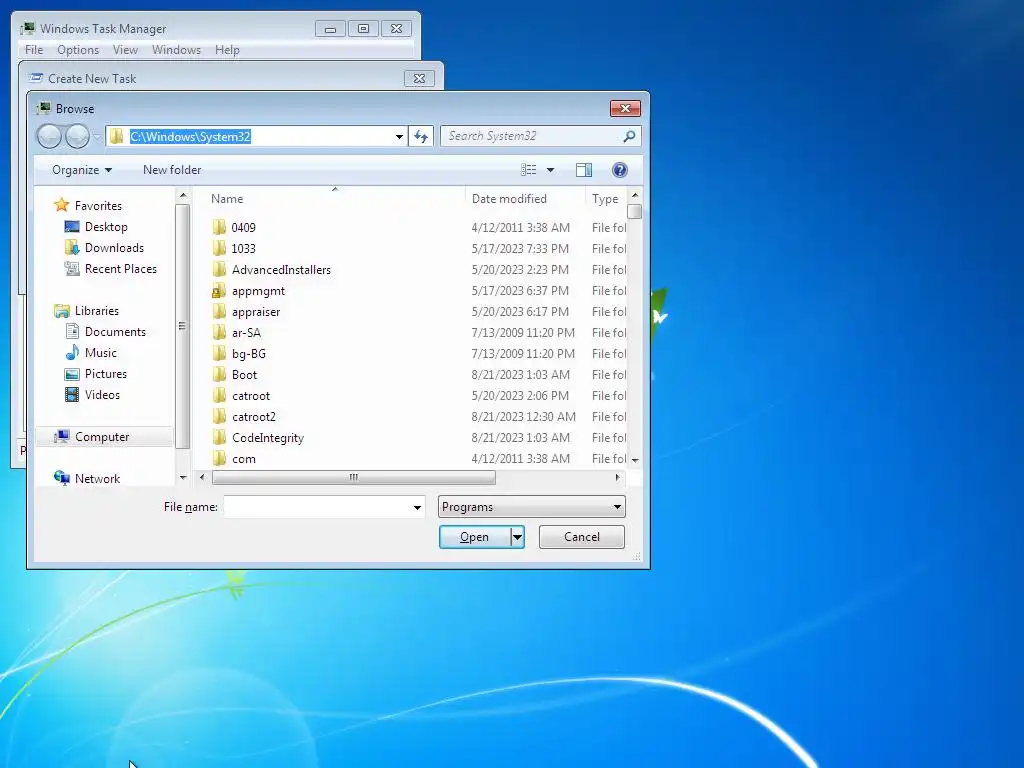Click the Back navigation arrow in Browse
The width and height of the screenshot is (1024, 768).
[x=49, y=136]
